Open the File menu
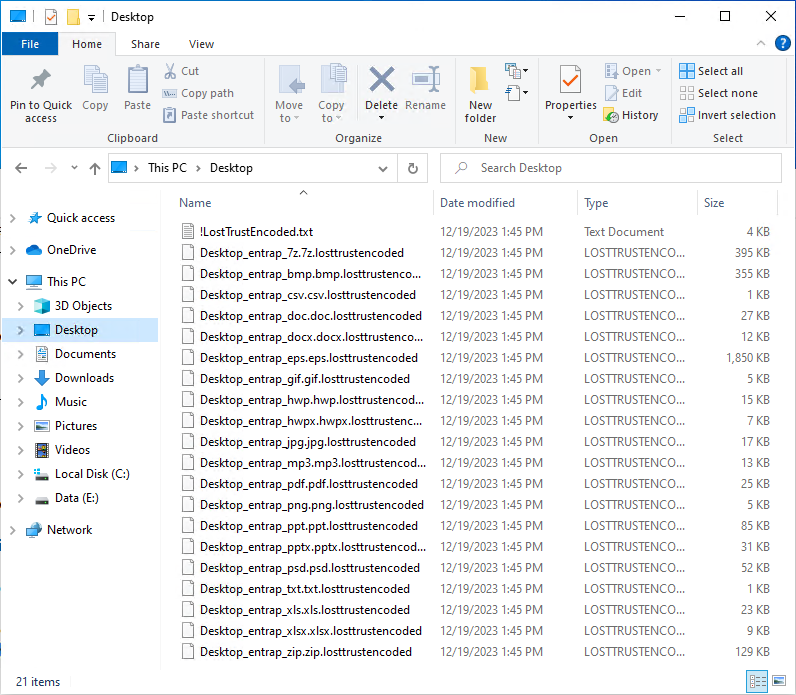796x695 pixels. click(30, 44)
